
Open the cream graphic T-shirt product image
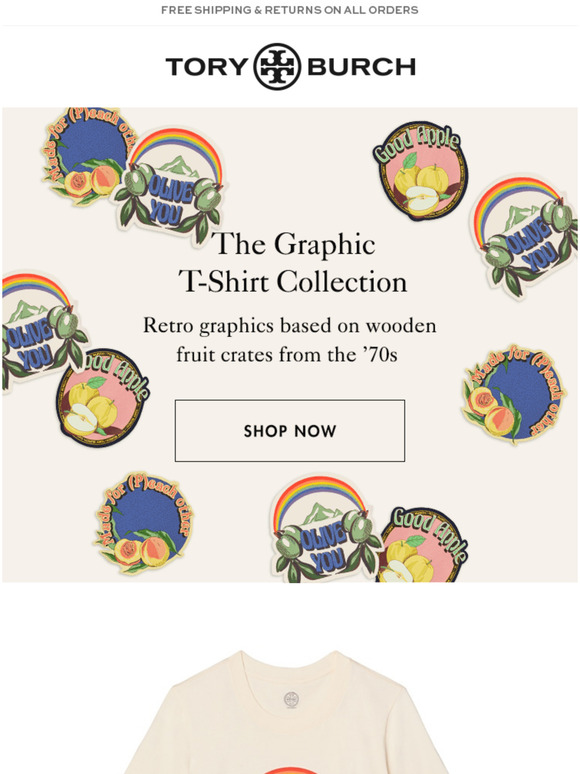coord(290,712)
